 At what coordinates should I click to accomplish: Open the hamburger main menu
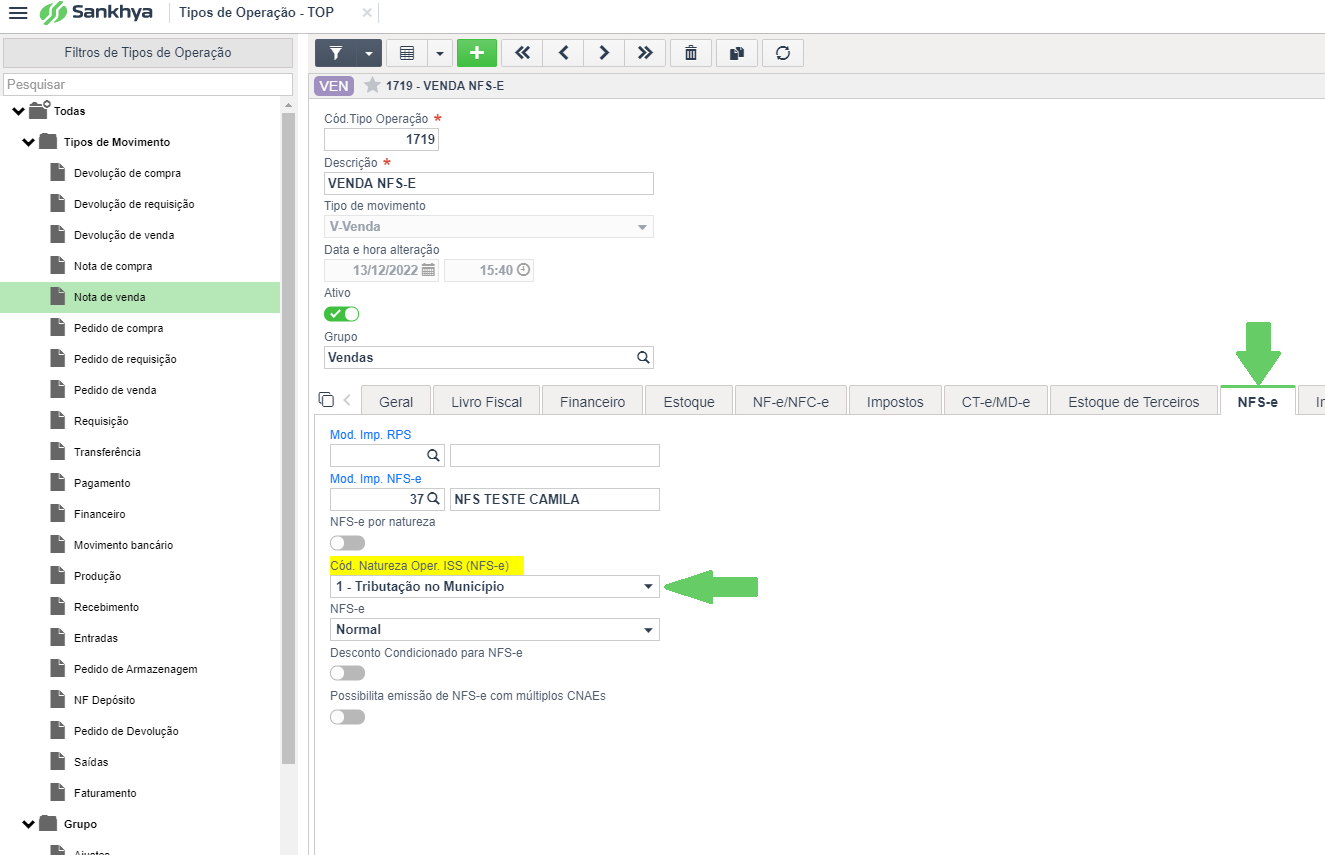coord(18,13)
